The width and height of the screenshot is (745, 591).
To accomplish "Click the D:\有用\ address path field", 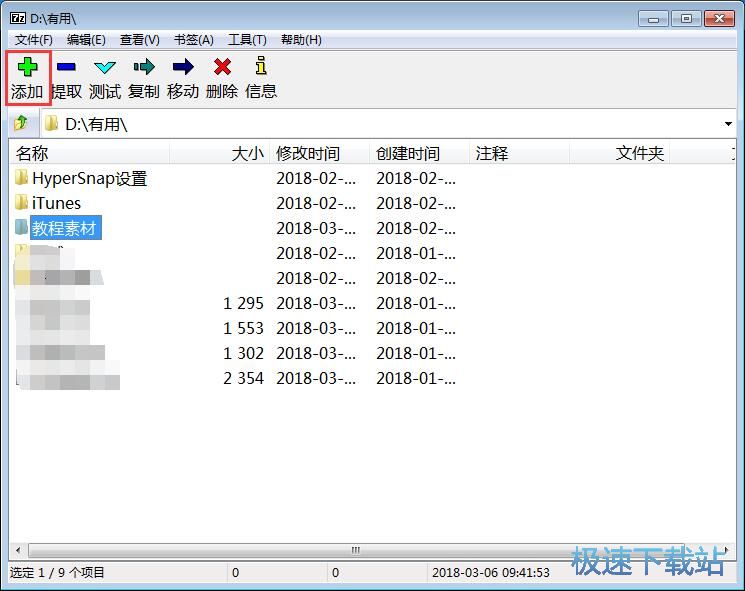I will (380, 124).
